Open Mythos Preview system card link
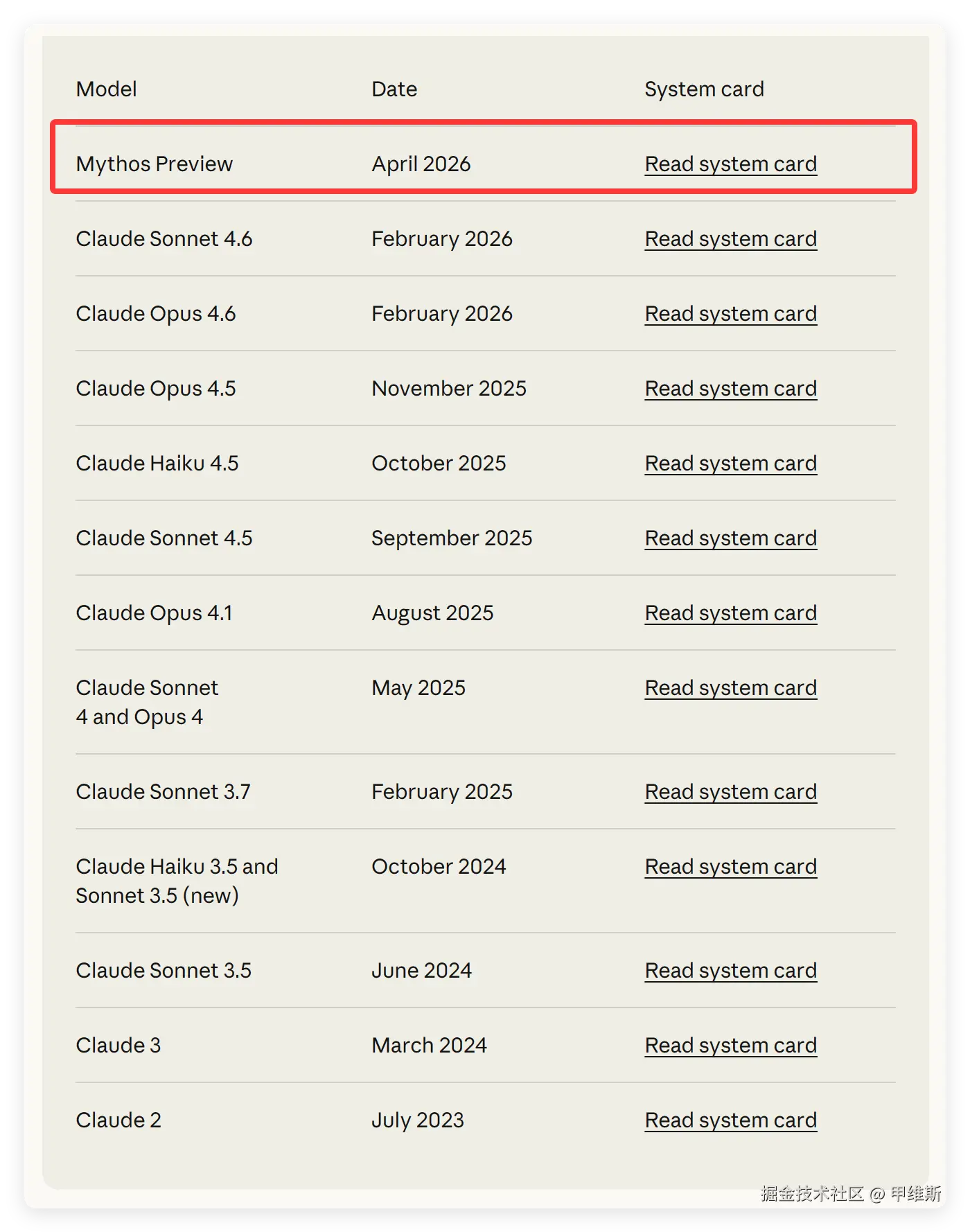The image size is (970, 1232). click(730, 164)
